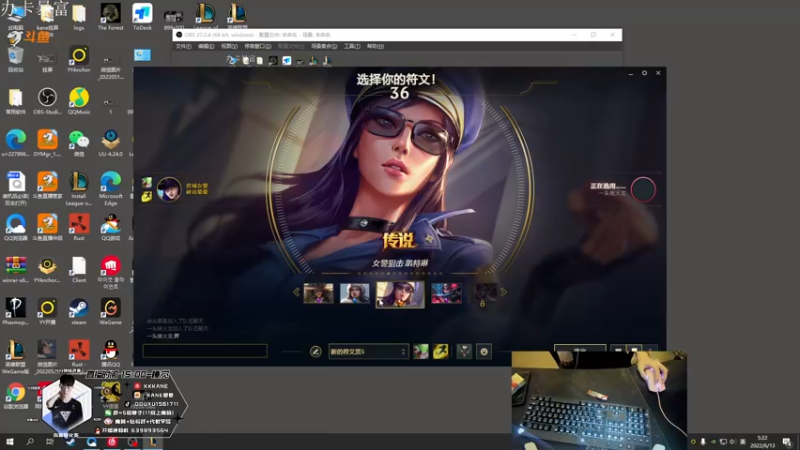Switch to Steam in the taskbar
This screenshot has width=800, height=450.
tap(70, 441)
